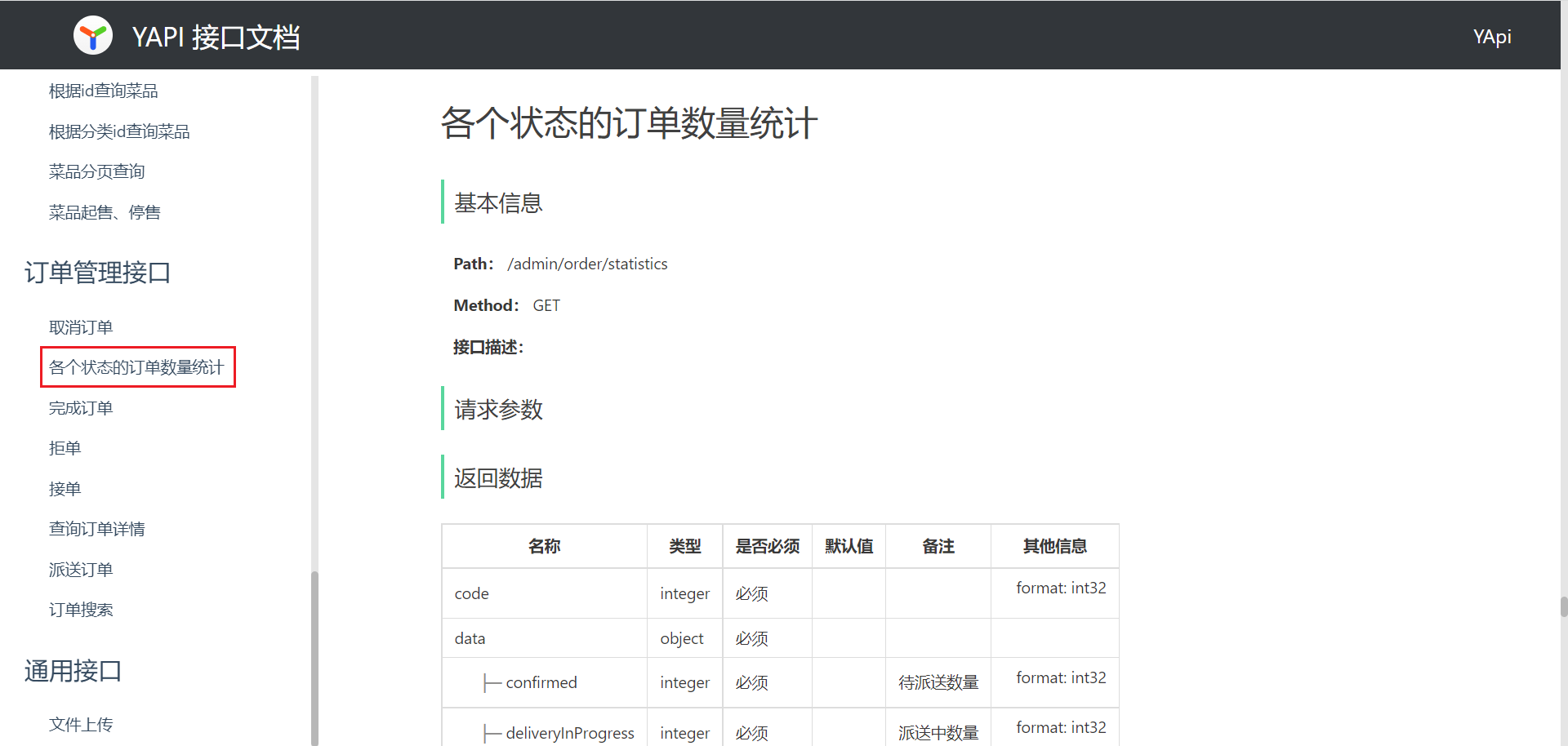This screenshot has height=746, width=1568.
Task: Navigate to 接单 interface
Action: tap(65, 489)
